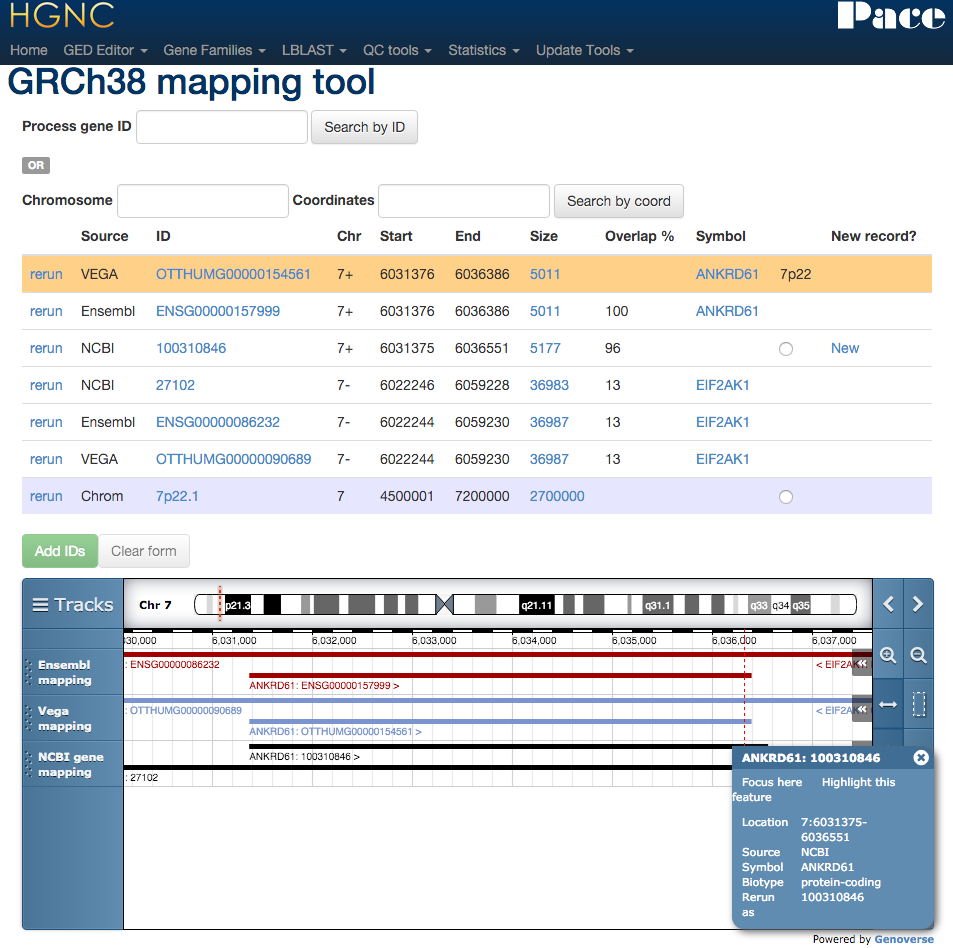Expand the QC tools dropdown
Viewport: 953px width, 948px height.
coord(397,50)
